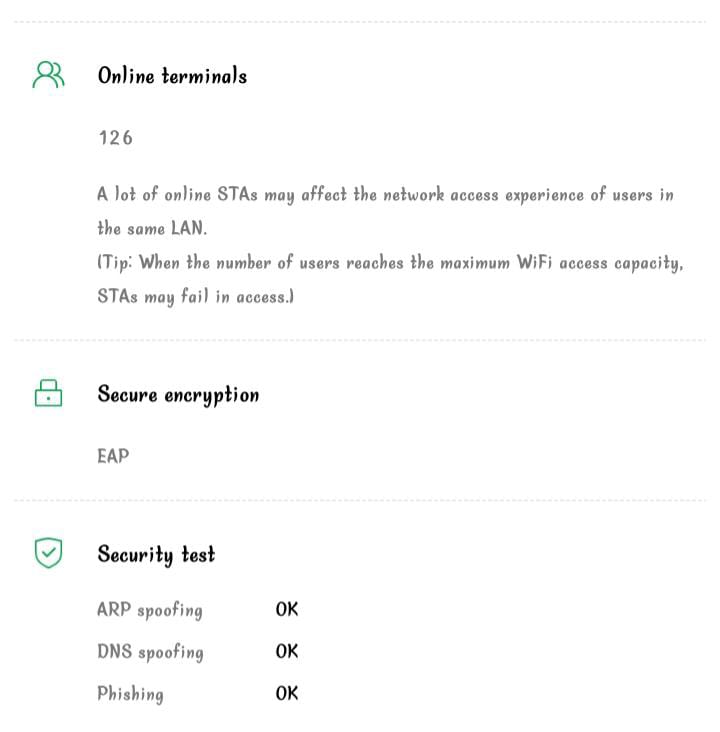Image resolution: width=720 pixels, height=732 pixels.
Task: Click the online terminals count 126
Action: [x=115, y=138]
